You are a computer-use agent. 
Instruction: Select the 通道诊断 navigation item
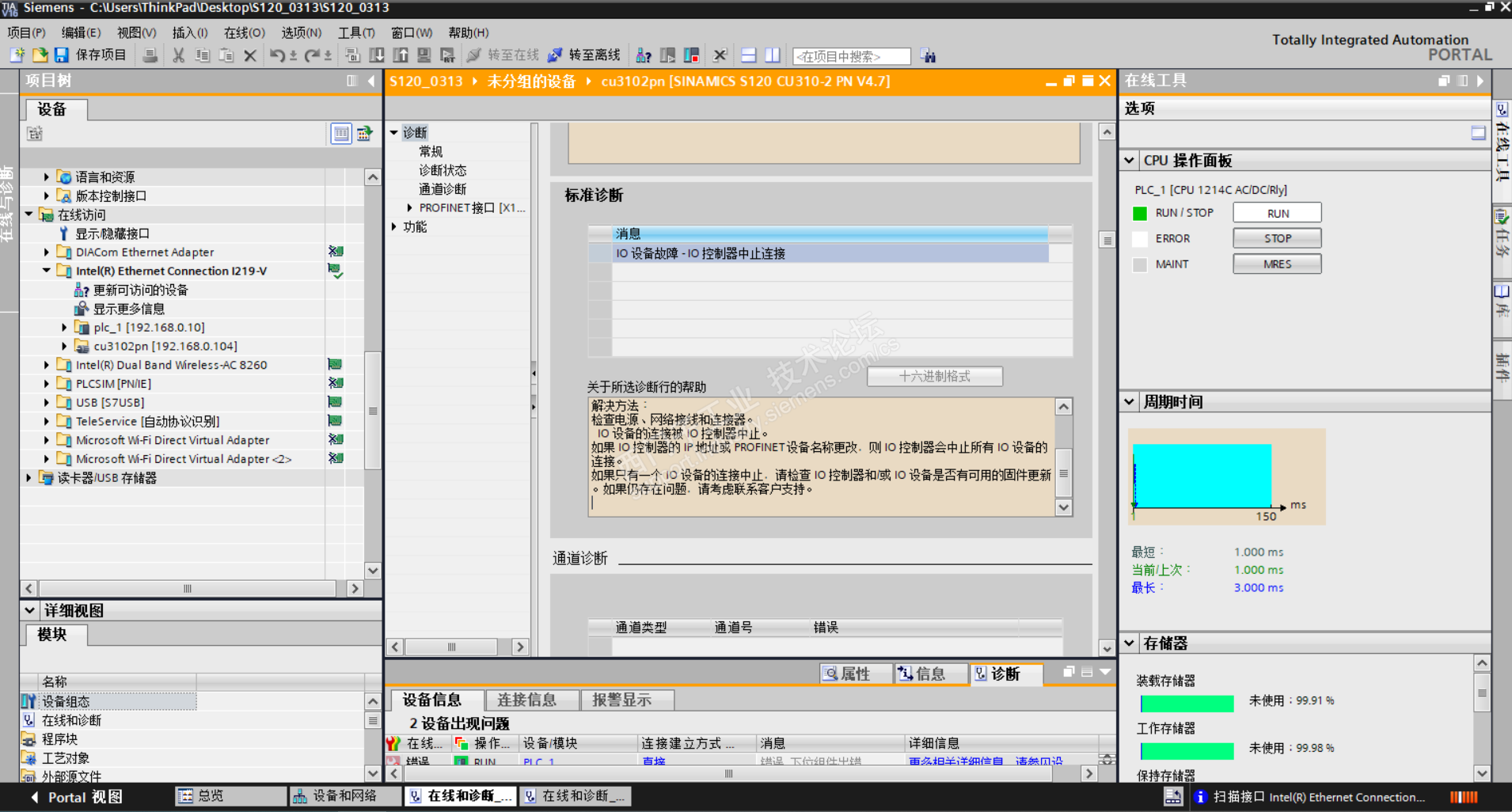(x=443, y=189)
